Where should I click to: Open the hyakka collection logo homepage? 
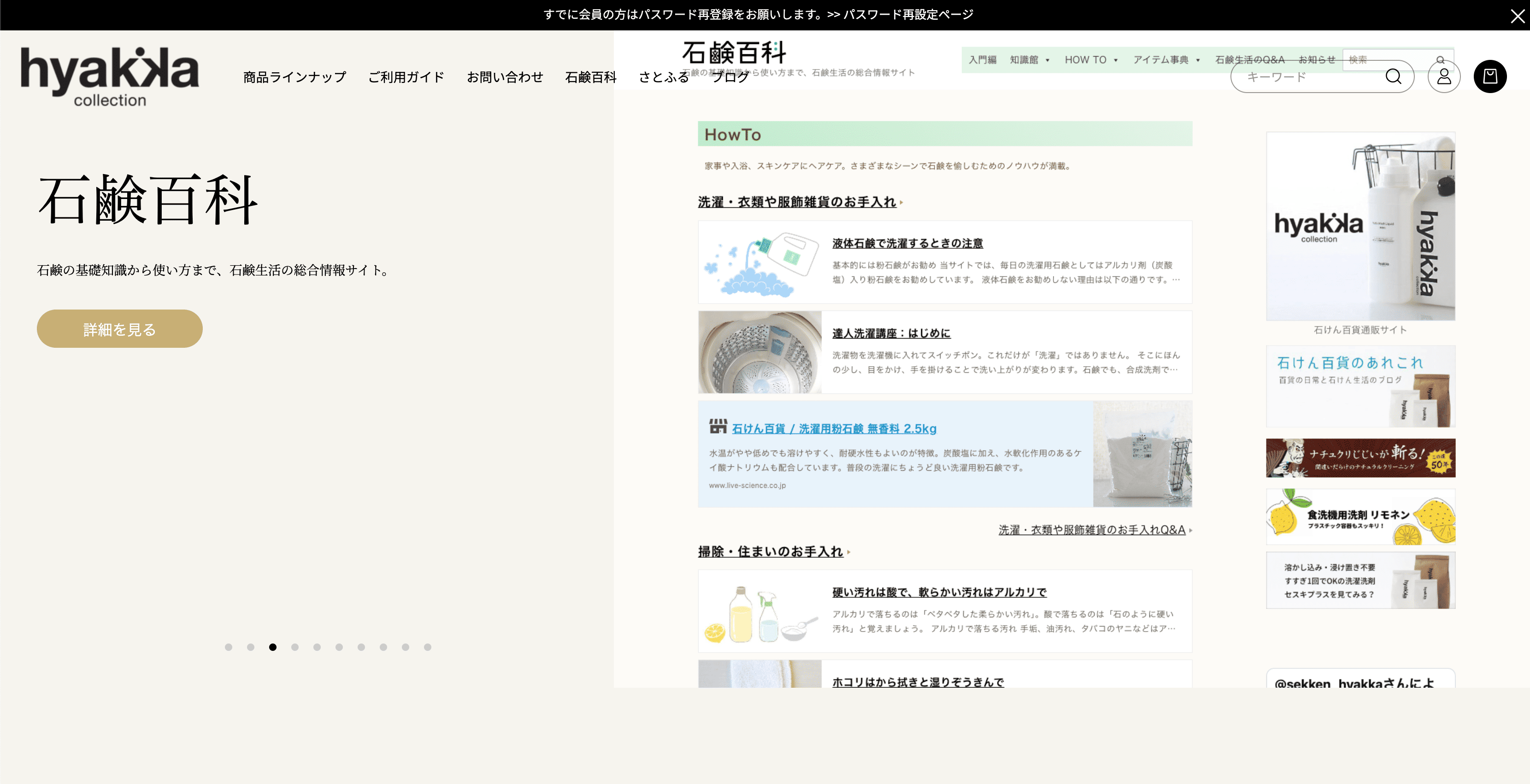pyautogui.click(x=110, y=76)
